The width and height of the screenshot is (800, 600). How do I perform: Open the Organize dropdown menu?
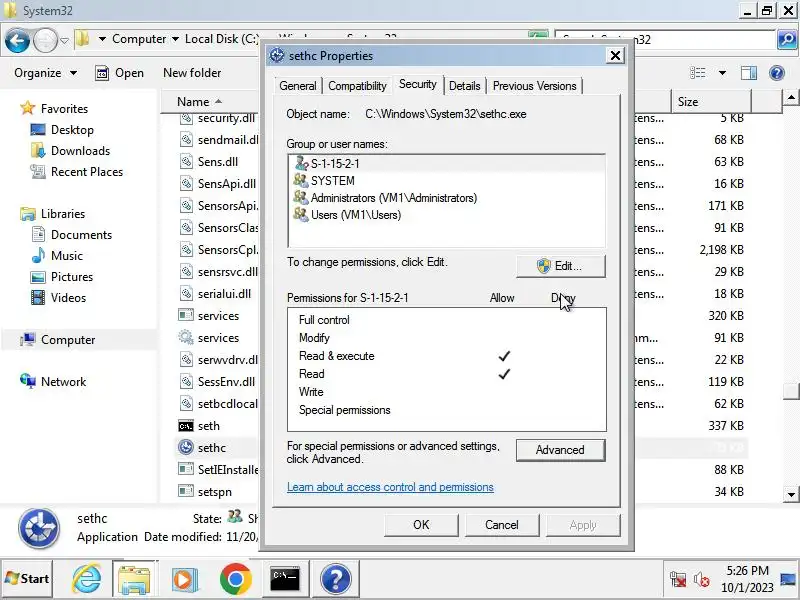pos(45,73)
